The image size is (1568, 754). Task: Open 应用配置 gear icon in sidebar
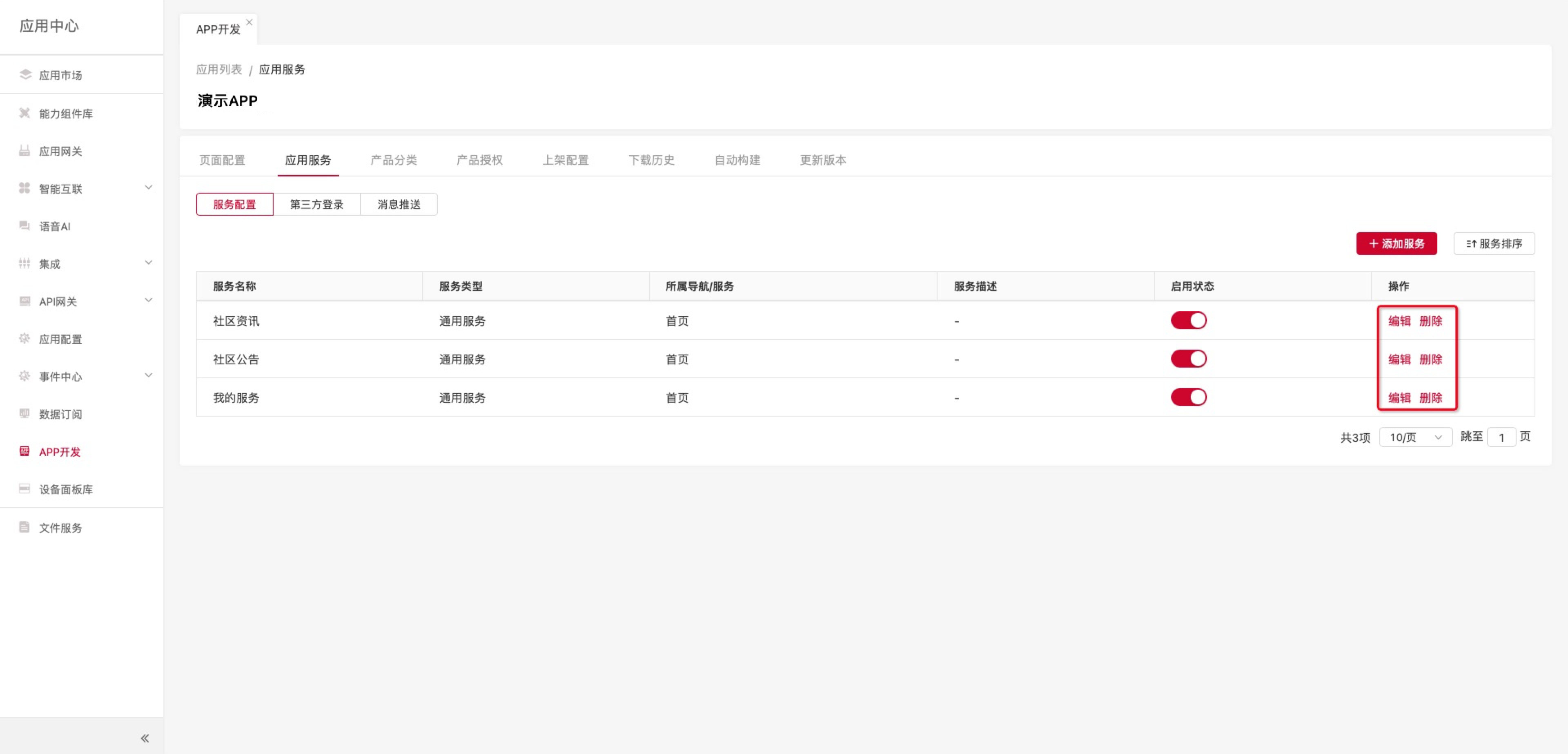(x=25, y=339)
